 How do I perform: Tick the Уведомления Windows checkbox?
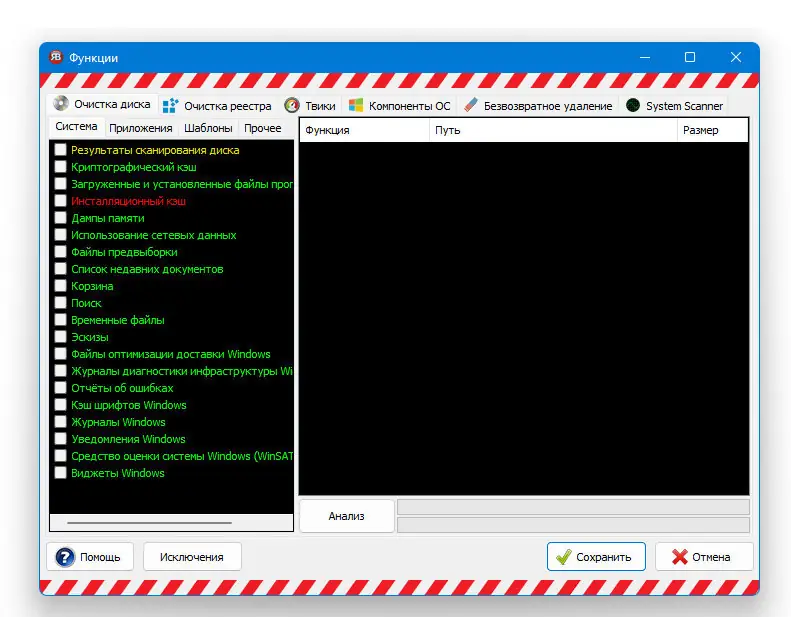pyautogui.click(x=61, y=438)
